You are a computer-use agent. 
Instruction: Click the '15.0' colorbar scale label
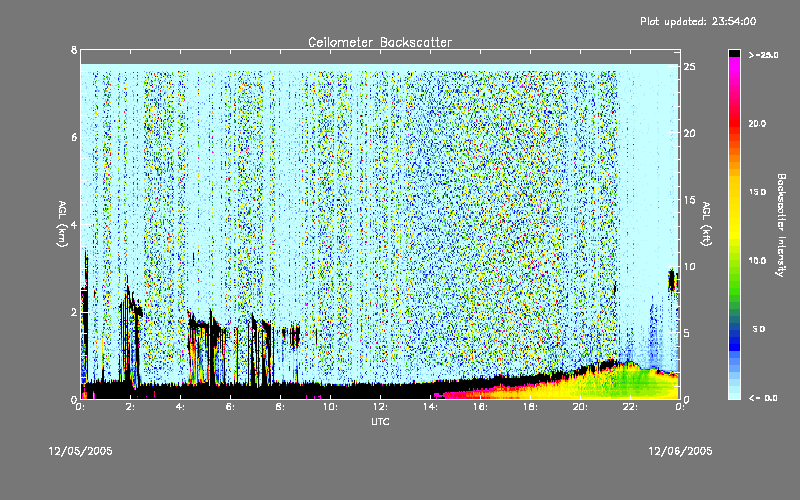[757, 192]
